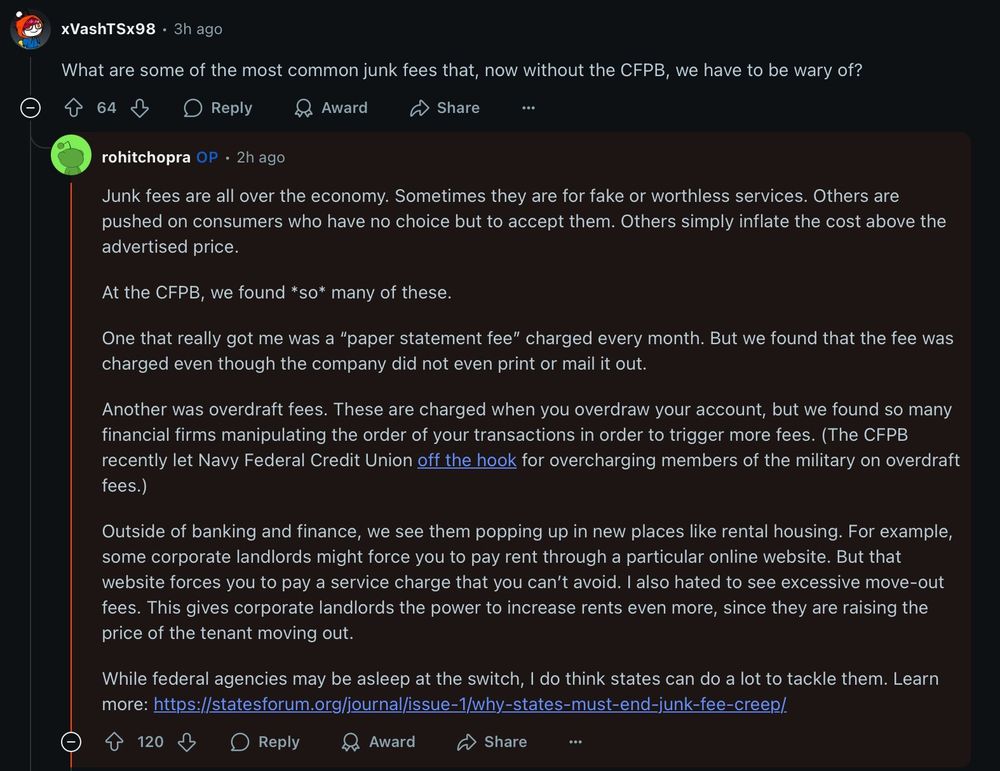Upvote rohitchopra's reply
This screenshot has height=771, width=1000.
point(114,742)
